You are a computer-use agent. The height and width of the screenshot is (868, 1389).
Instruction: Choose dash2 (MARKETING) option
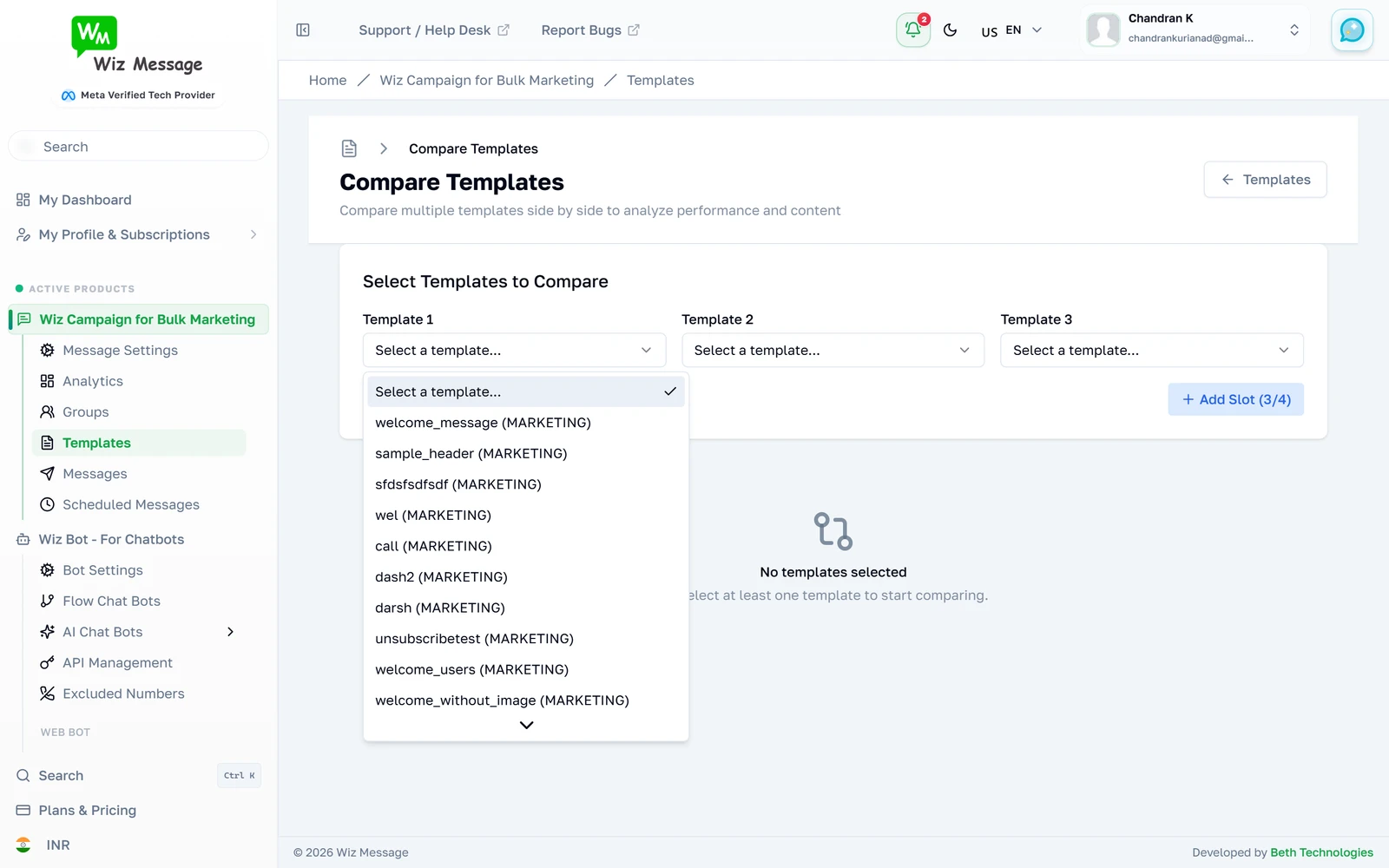pos(526,576)
